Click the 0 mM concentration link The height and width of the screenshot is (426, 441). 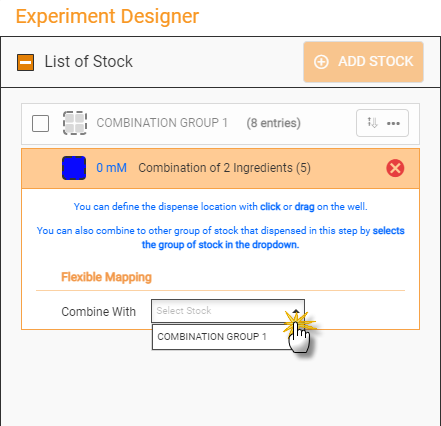click(x=112, y=168)
